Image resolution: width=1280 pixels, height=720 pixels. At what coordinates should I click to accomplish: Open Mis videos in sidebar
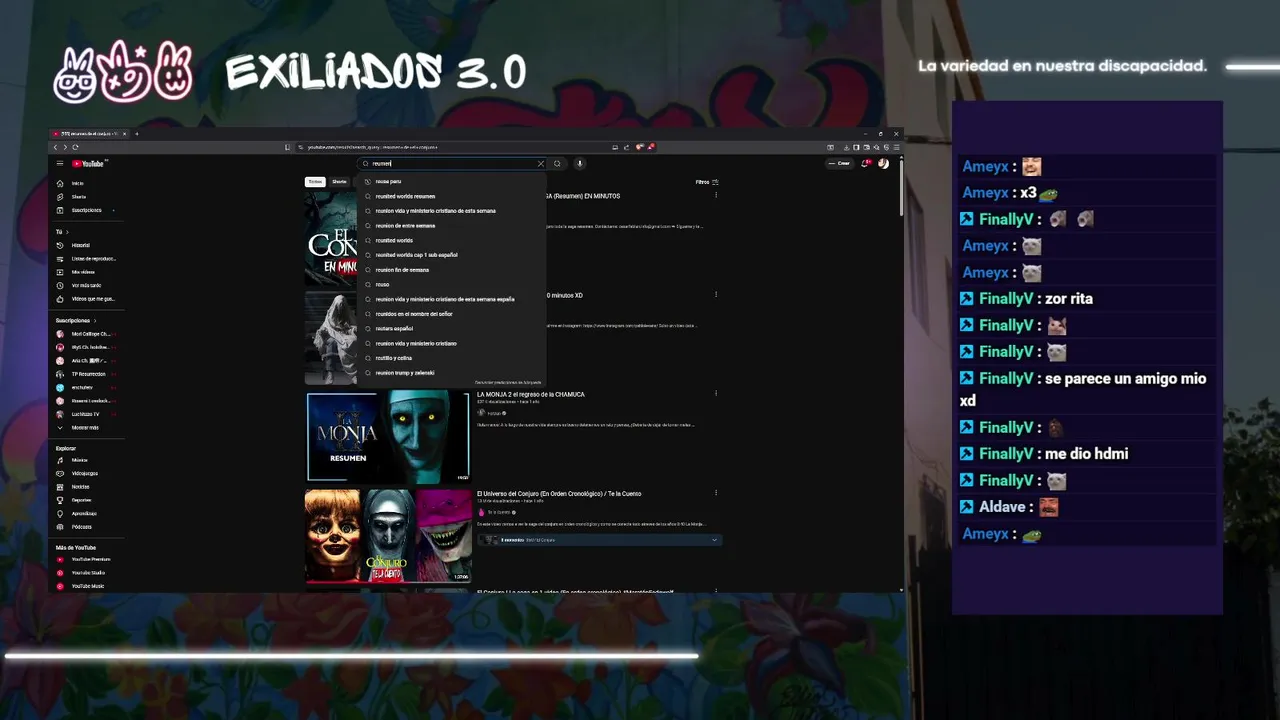click(85, 272)
